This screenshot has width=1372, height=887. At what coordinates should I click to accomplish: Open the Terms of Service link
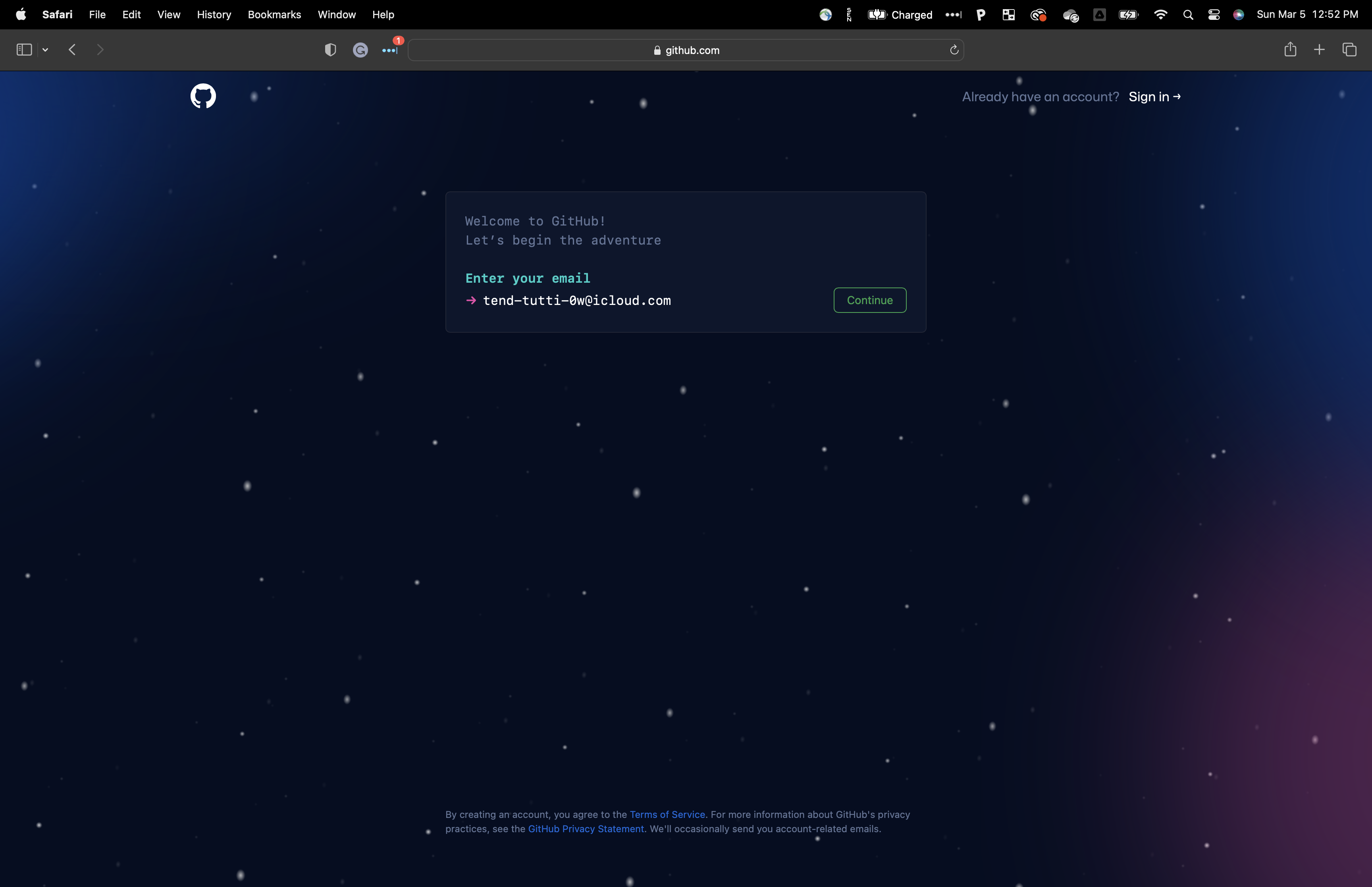coord(667,814)
